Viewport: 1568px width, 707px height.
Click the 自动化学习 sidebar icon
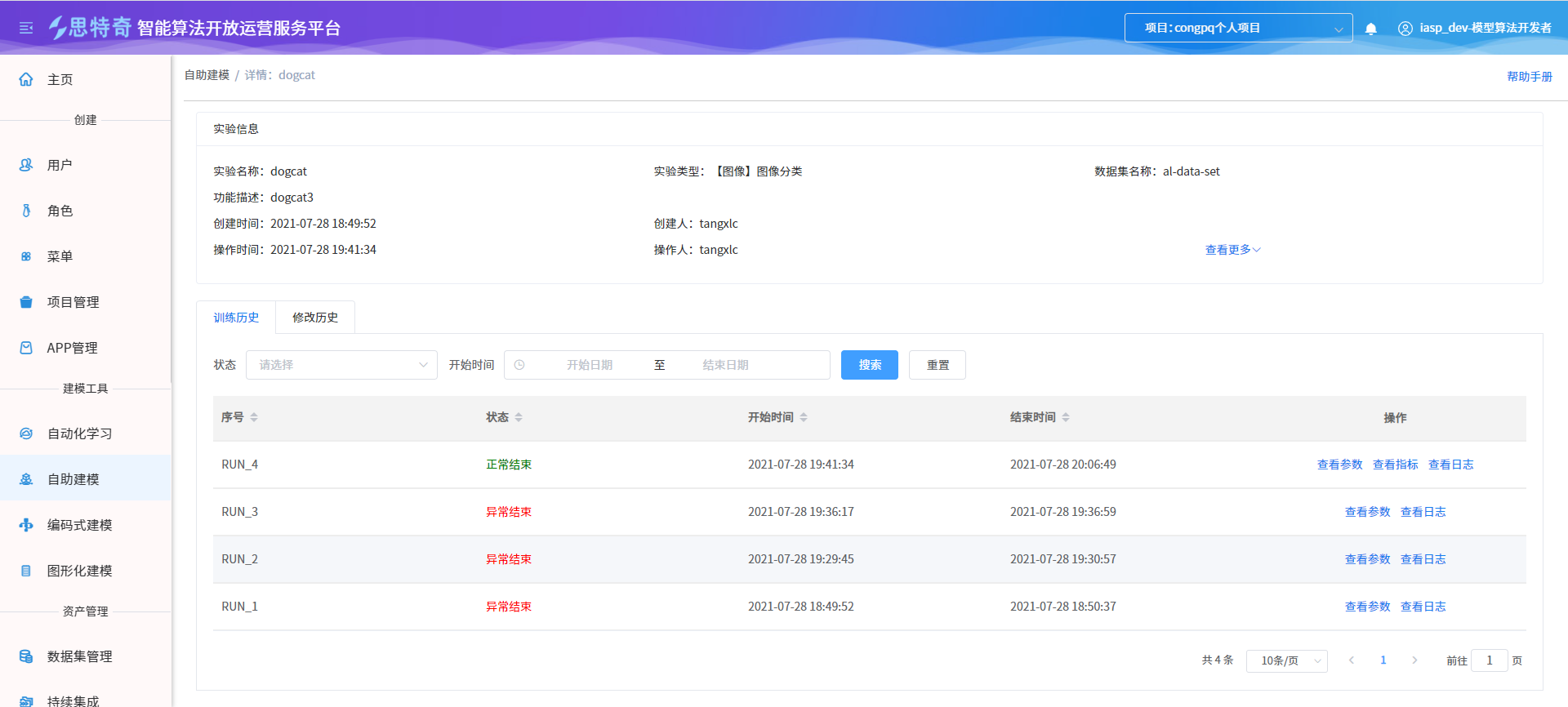point(26,434)
